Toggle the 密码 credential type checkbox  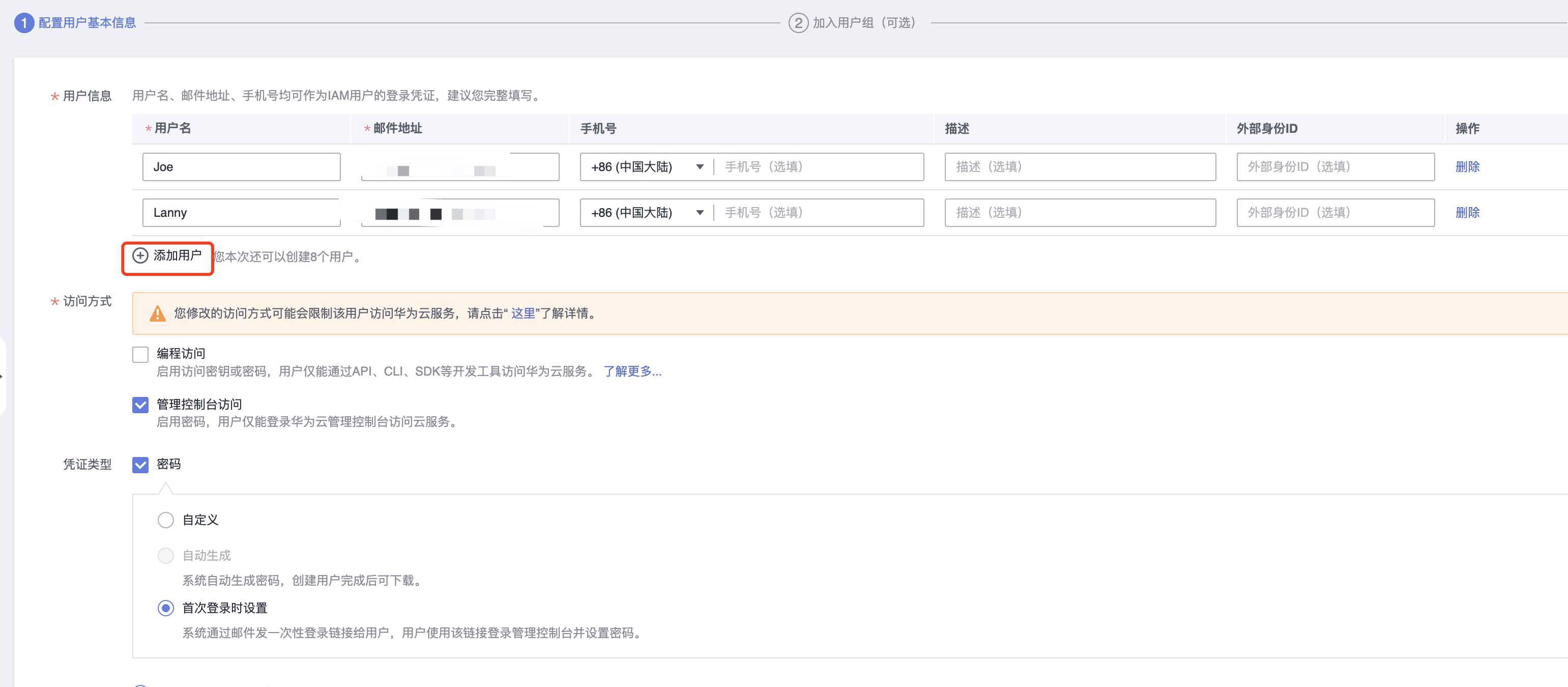click(x=140, y=465)
